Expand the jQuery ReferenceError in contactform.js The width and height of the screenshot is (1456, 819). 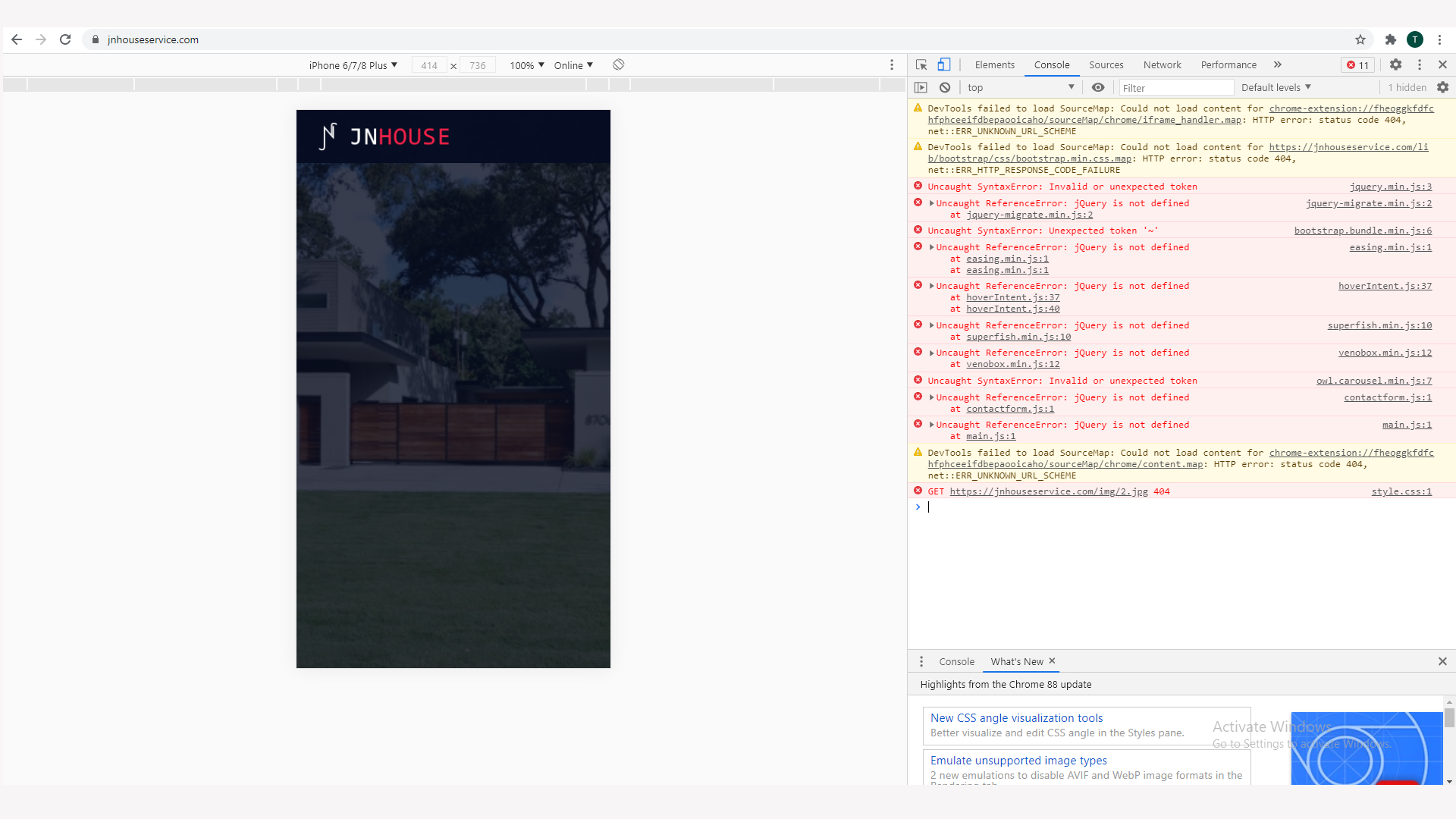point(931,397)
